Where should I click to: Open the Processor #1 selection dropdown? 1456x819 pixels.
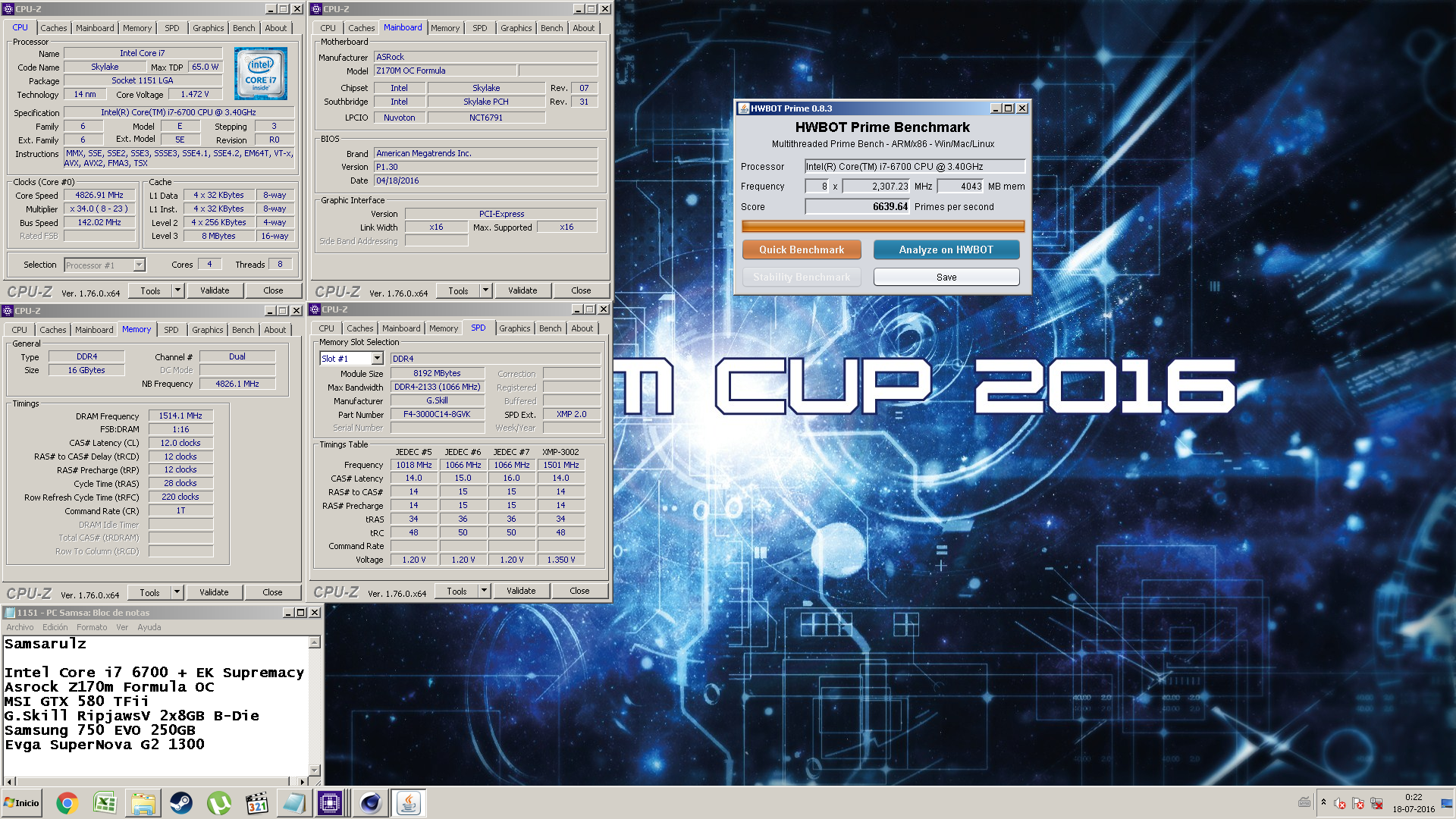coord(139,265)
